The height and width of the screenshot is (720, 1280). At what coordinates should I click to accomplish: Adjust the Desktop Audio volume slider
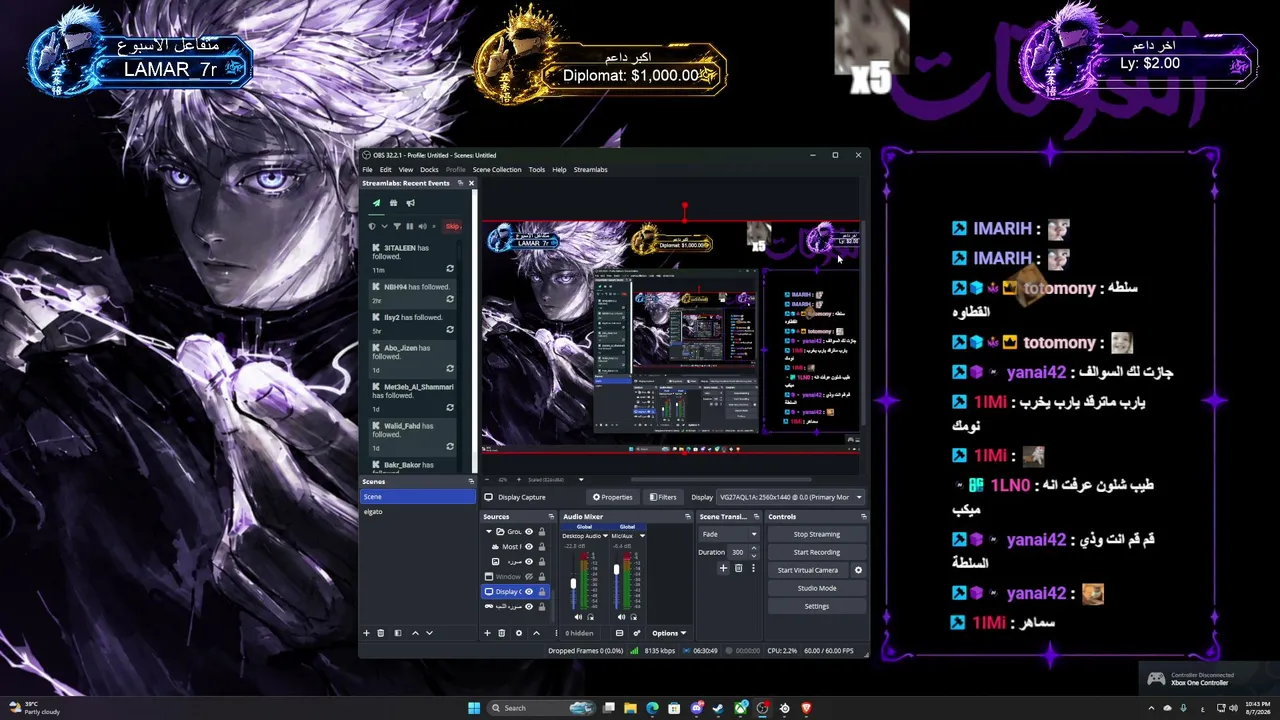(x=574, y=583)
